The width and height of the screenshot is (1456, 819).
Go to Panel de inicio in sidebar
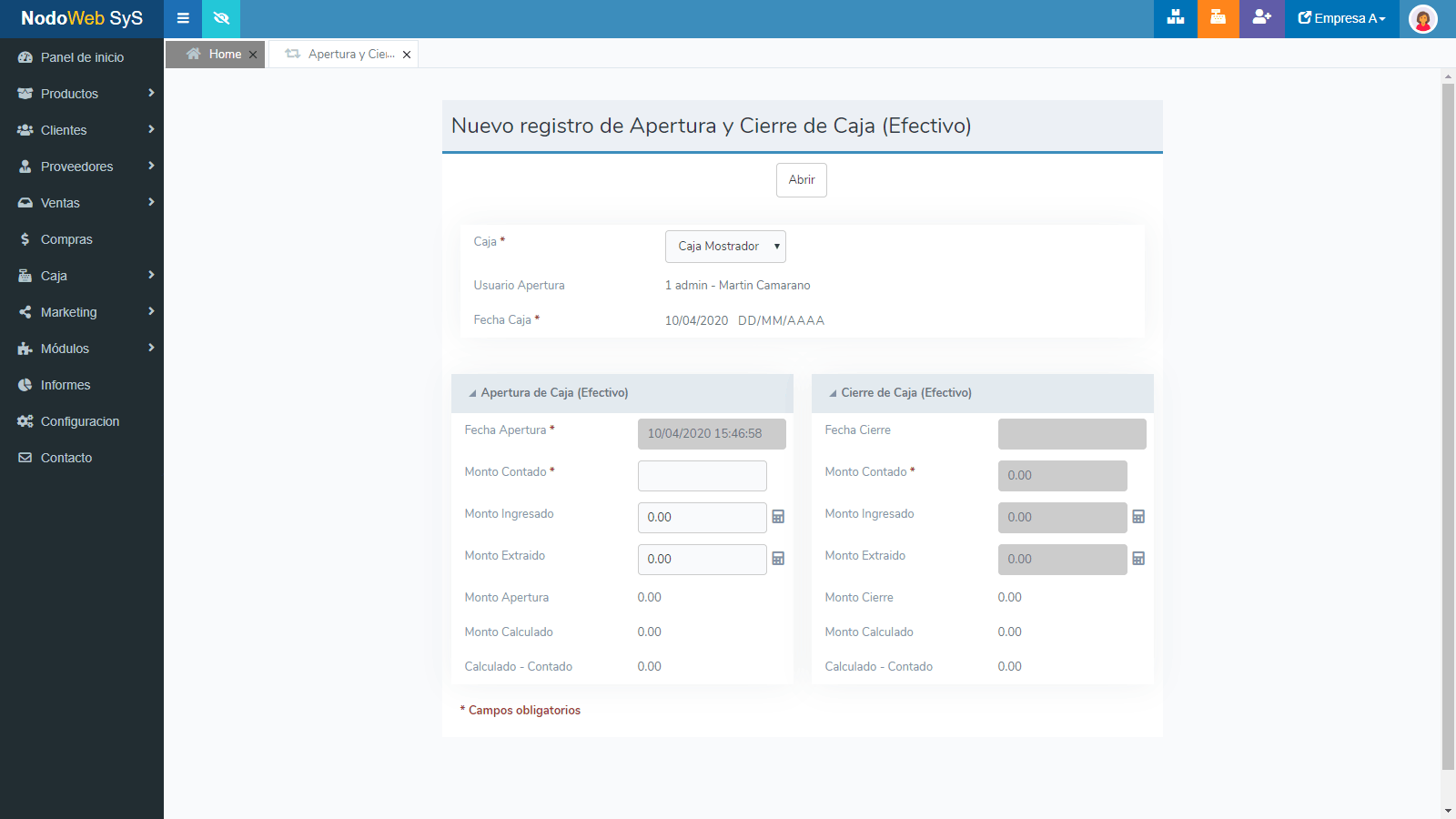coord(82,57)
